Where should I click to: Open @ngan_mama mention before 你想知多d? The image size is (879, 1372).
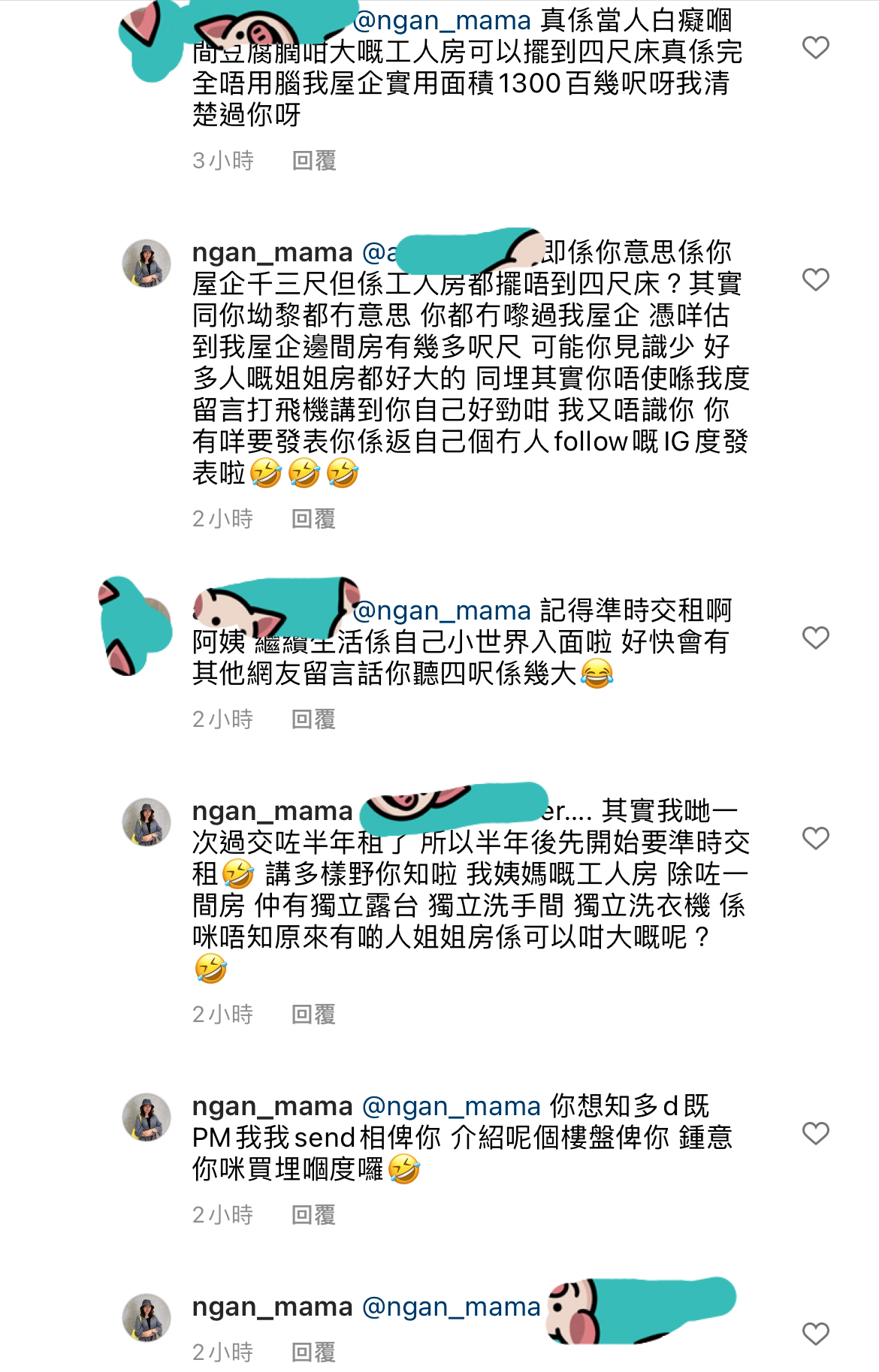pyautogui.click(x=452, y=1106)
